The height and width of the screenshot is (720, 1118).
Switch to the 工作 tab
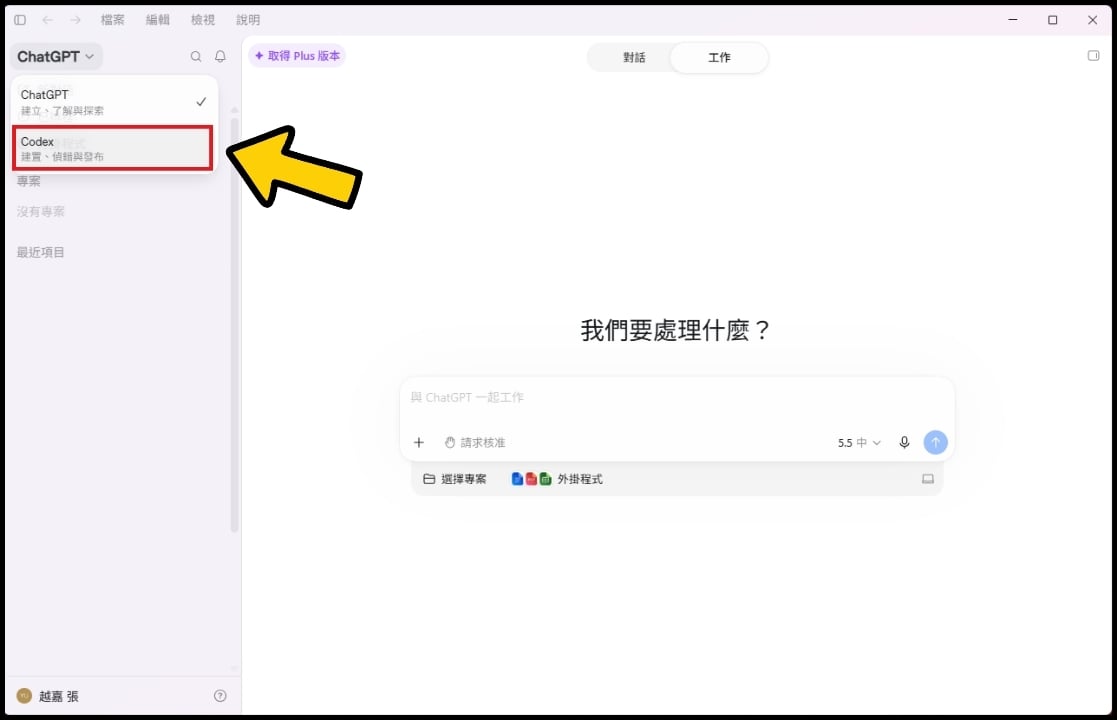point(719,57)
